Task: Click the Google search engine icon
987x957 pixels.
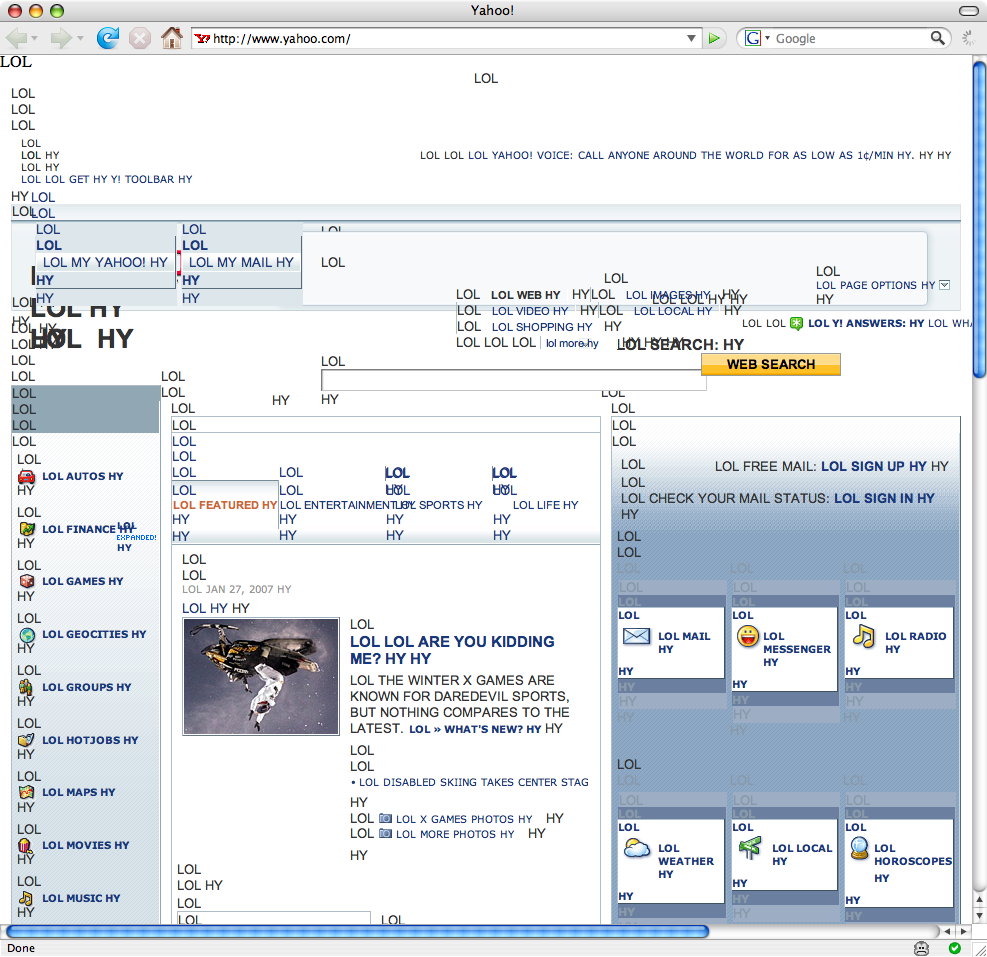Action: (752, 38)
